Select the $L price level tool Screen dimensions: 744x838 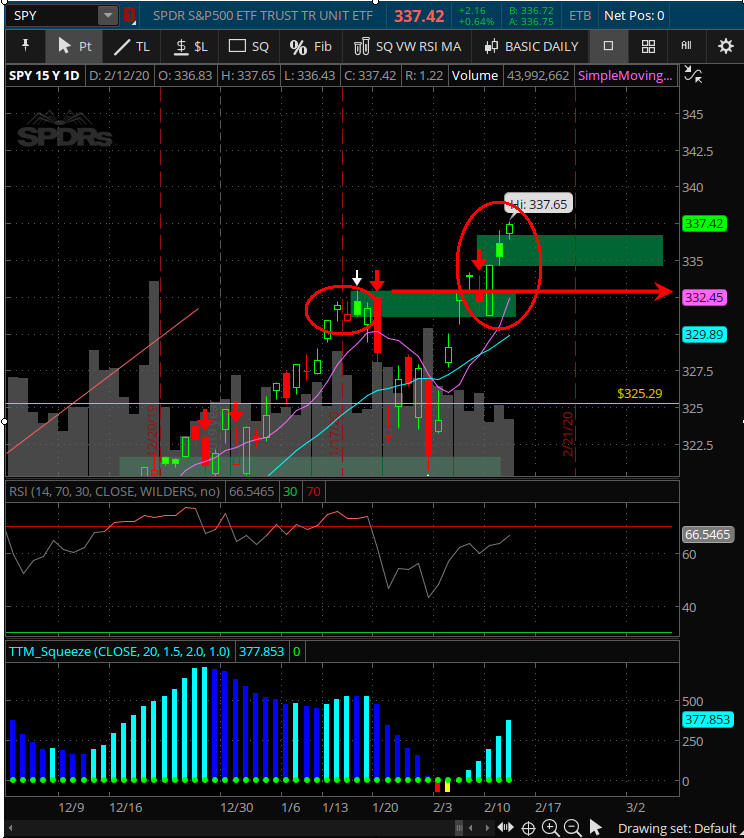click(191, 46)
